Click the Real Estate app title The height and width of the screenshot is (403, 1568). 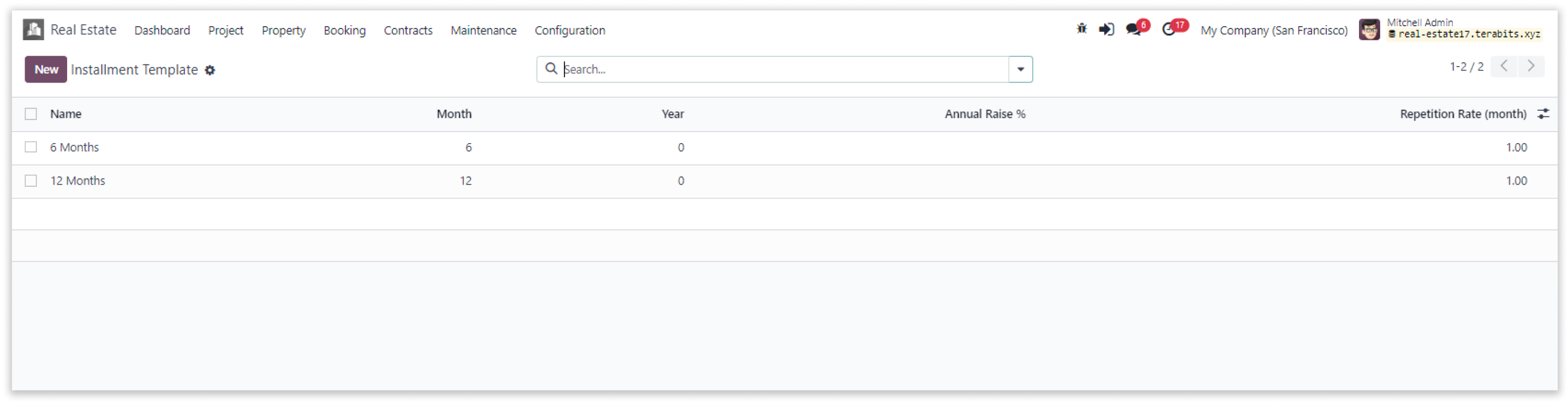click(x=84, y=29)
